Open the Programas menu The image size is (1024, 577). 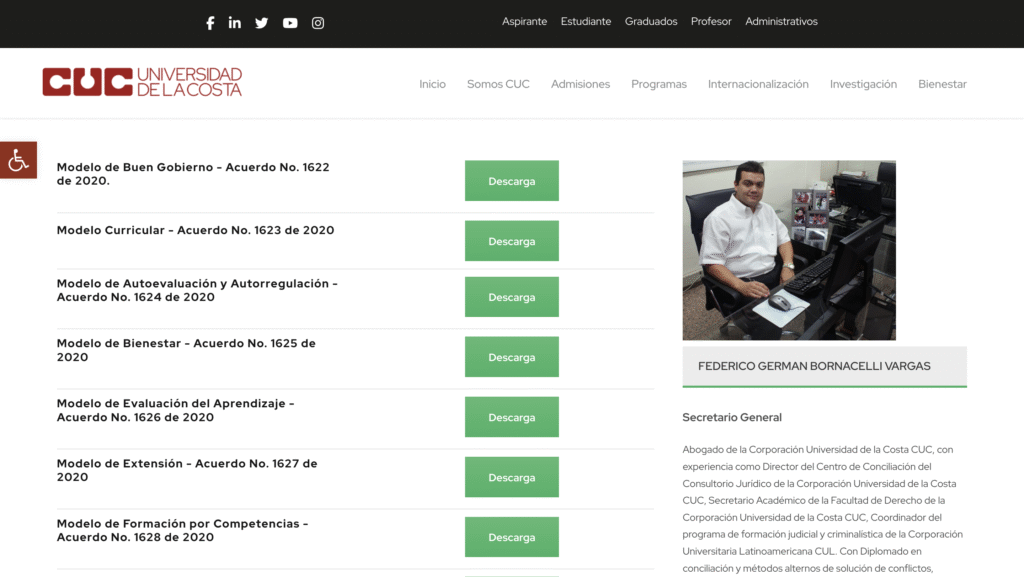point(658,84)
